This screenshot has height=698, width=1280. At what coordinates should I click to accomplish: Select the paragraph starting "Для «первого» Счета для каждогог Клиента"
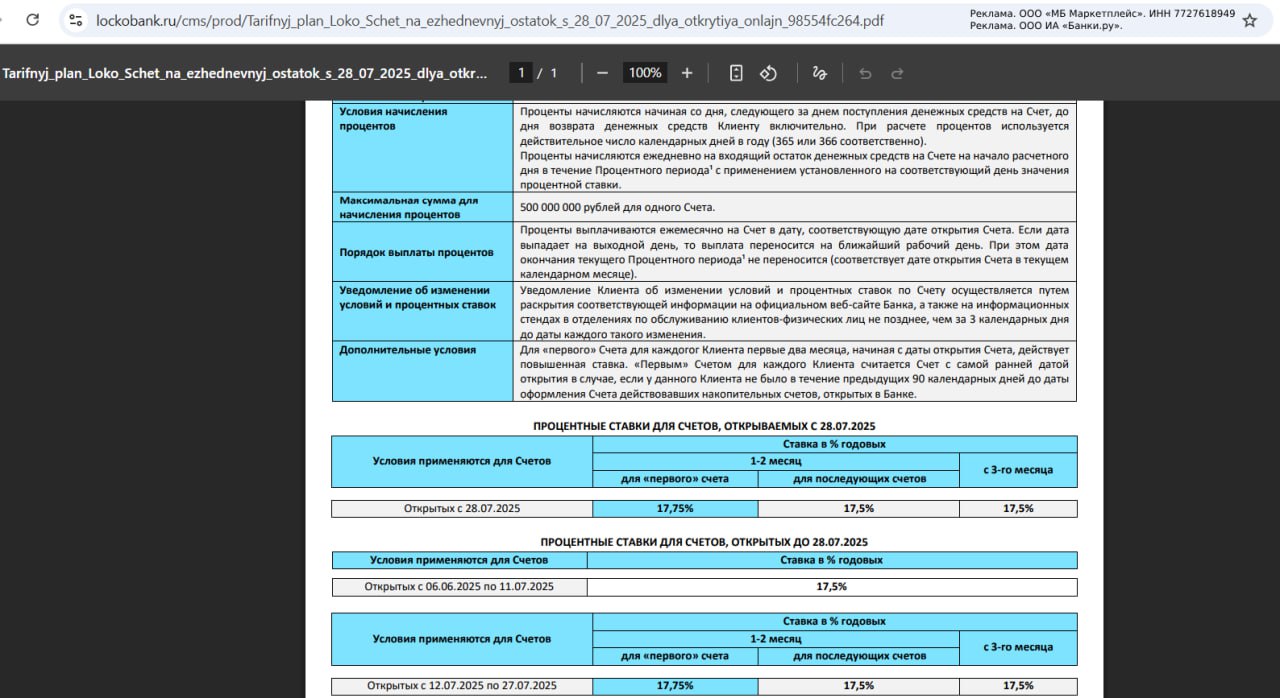pyautogui.click(x=794, y=372)
